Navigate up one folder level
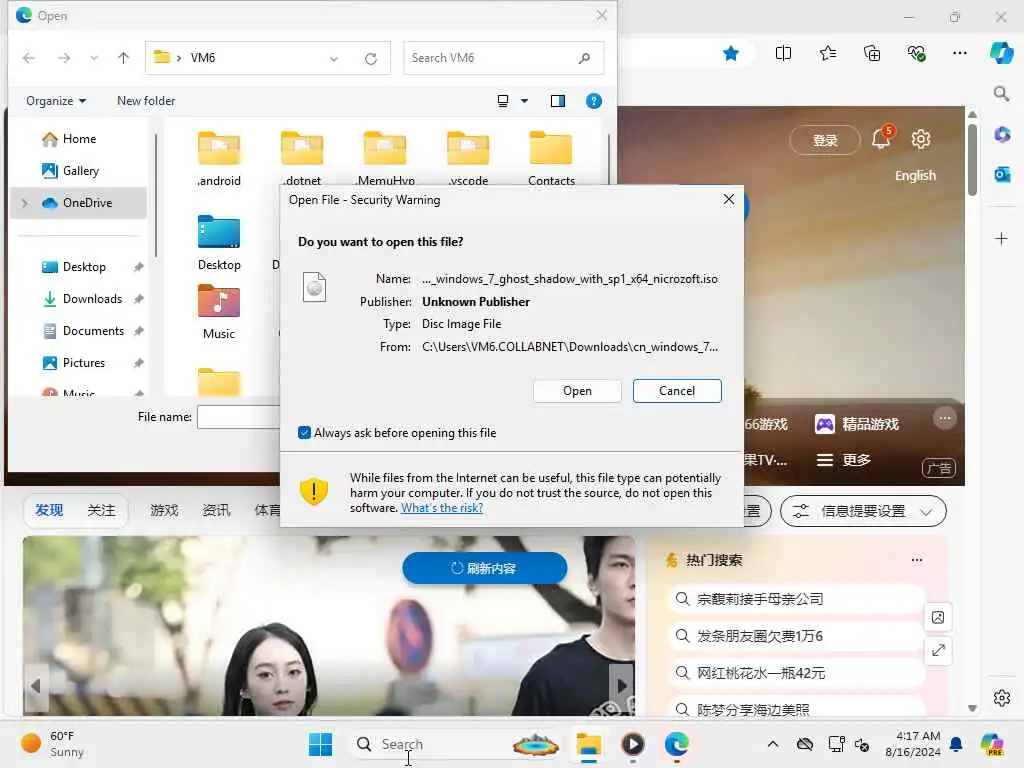 pos(123,58)
